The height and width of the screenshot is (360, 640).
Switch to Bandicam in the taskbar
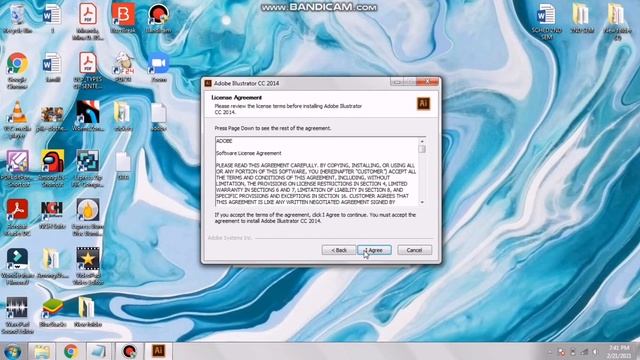tap(130, 351)
